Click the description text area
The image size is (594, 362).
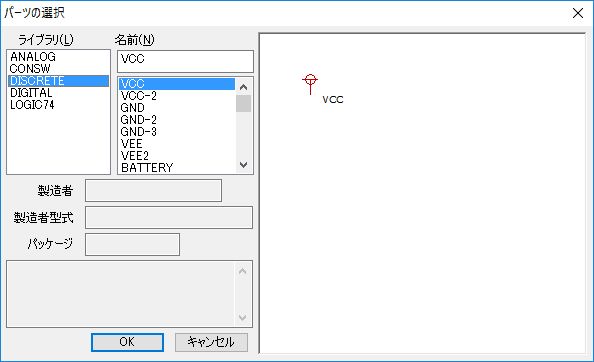(121, 294)
